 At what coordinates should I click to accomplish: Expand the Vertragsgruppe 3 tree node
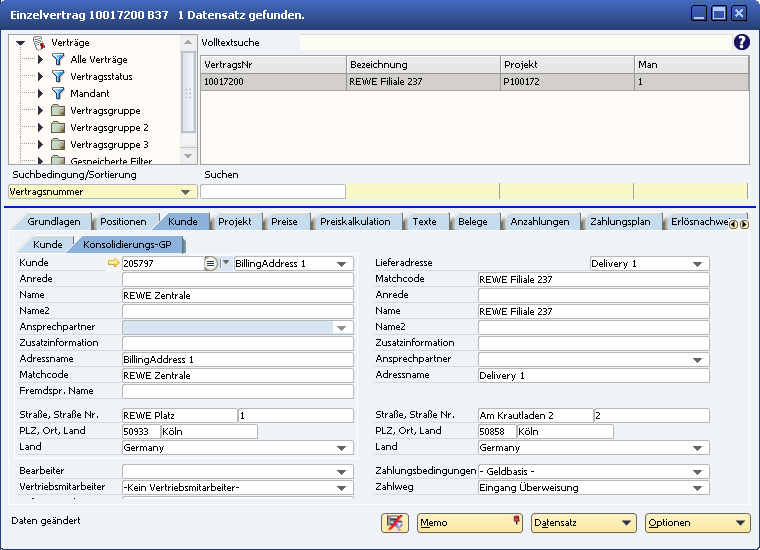41,145
